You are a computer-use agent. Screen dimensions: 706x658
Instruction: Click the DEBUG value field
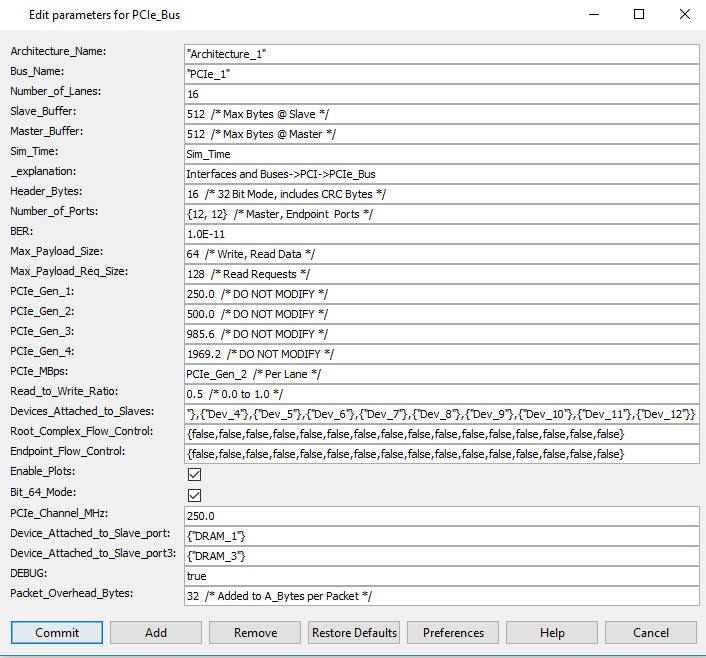point(440,576)
